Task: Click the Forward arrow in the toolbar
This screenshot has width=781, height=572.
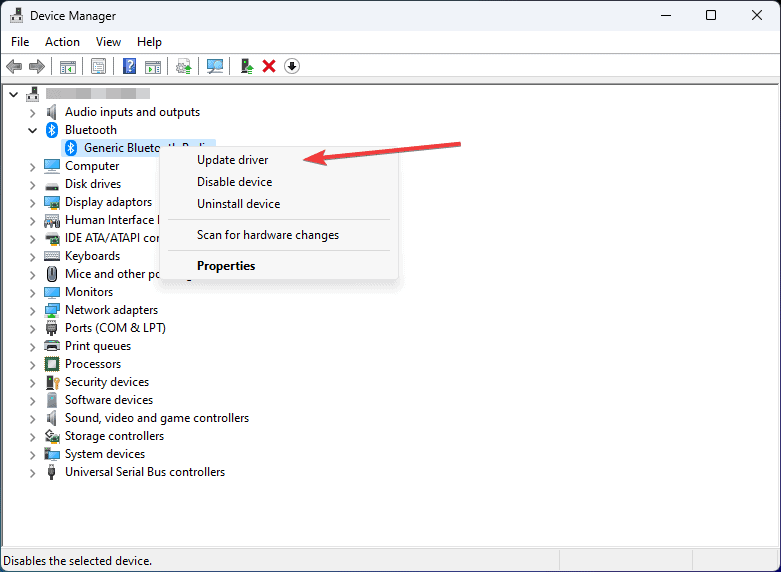Action: (37, 66)
